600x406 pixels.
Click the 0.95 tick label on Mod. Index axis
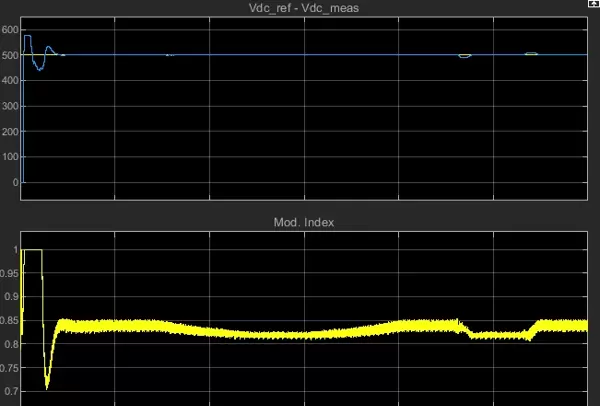click(9, 273)
